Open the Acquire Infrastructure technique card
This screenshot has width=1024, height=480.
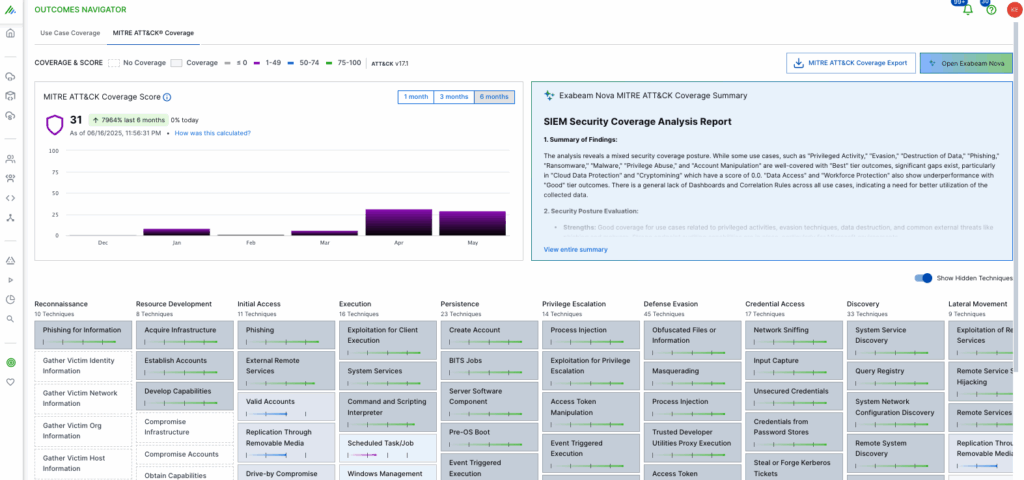point(184,334)
